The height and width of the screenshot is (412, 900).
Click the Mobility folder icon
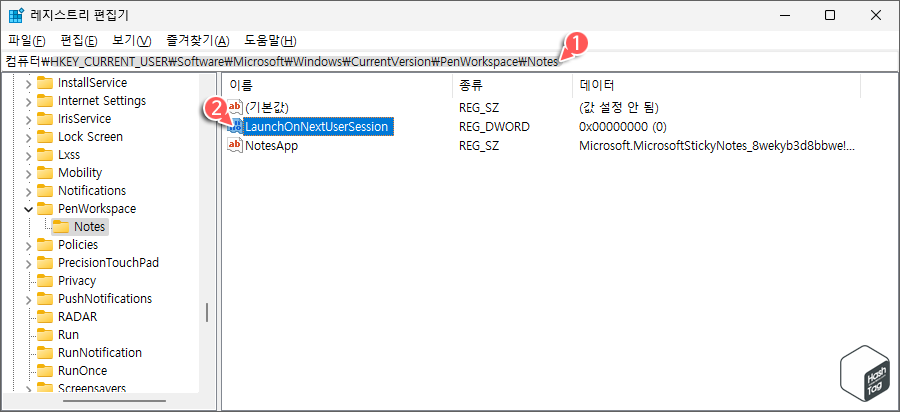(x=45, y=173)
